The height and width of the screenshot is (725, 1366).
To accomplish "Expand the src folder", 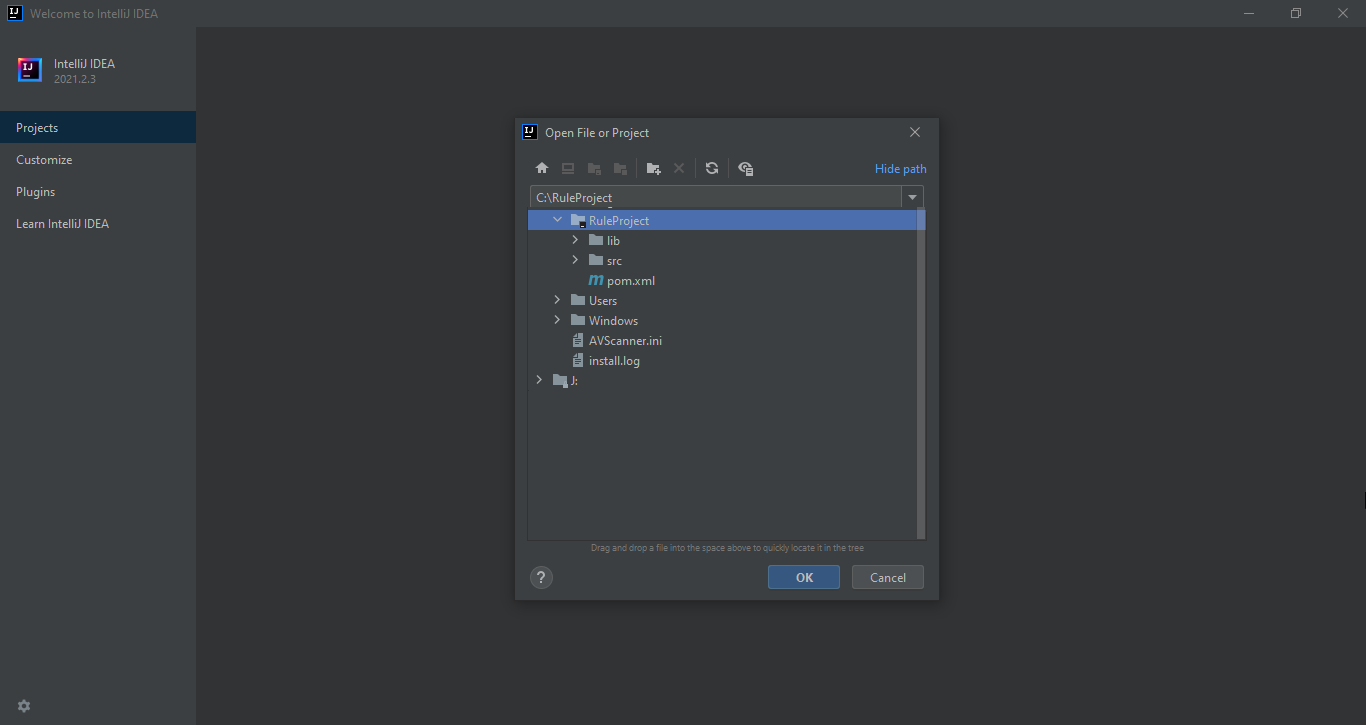I will click(x=575, y=260).
